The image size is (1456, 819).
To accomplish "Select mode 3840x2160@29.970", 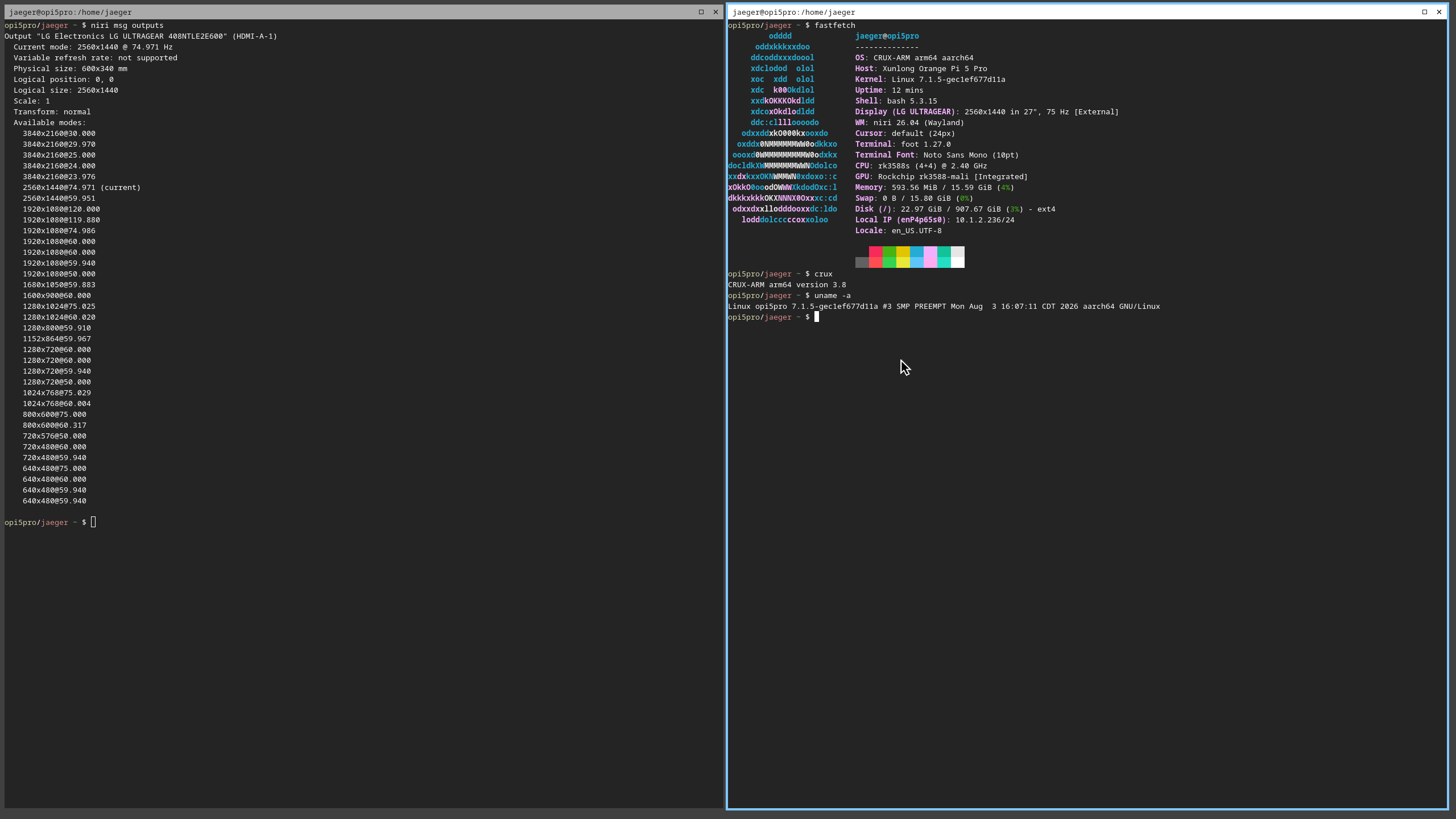I will pyautogui.click(x=59, y=144).
